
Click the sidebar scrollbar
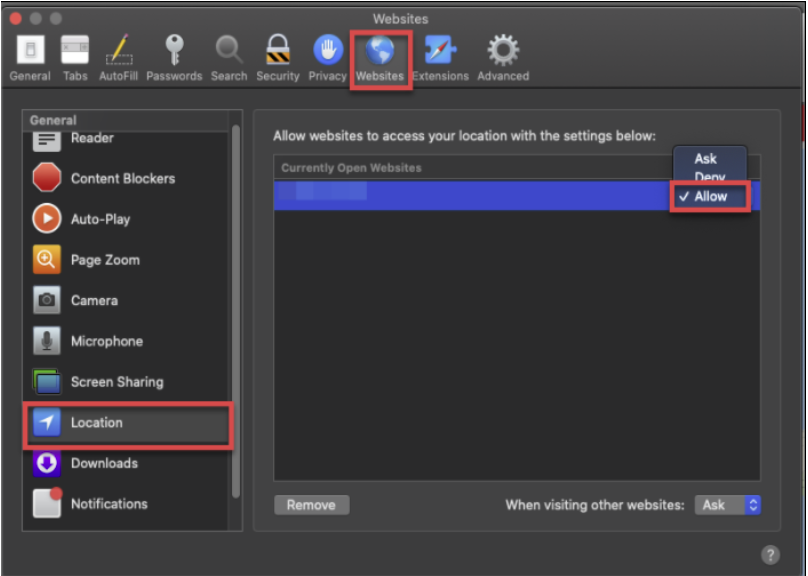(x=236, y=311)
